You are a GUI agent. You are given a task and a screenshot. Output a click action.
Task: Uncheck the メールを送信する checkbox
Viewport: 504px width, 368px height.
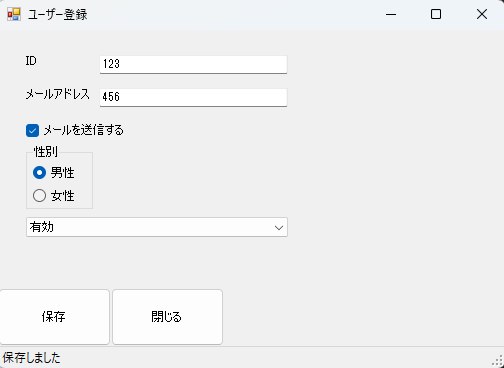32,130
